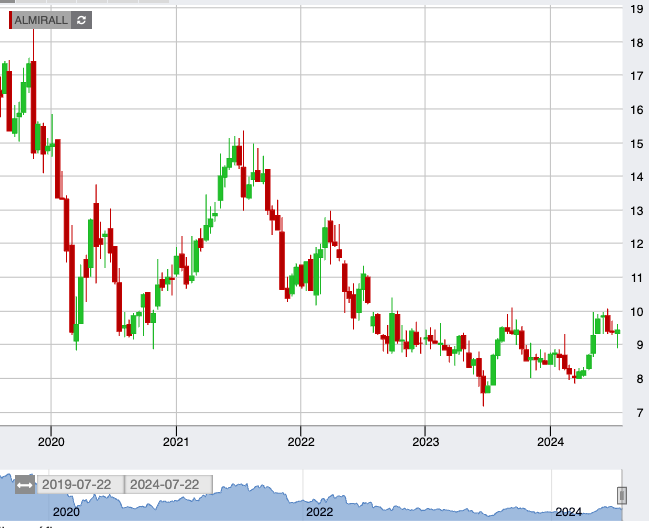Click the 2021 label on the x-axis

(x=176, y=442)
